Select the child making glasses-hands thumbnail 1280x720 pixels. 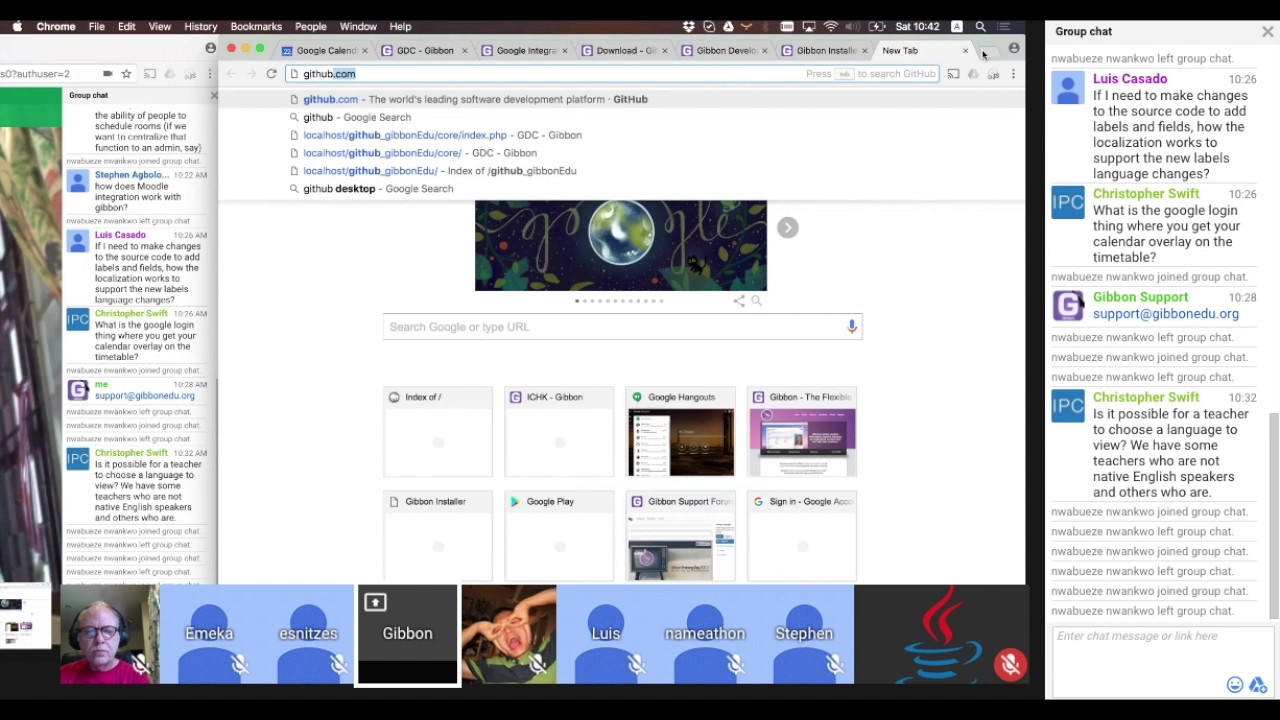point(508,634)
